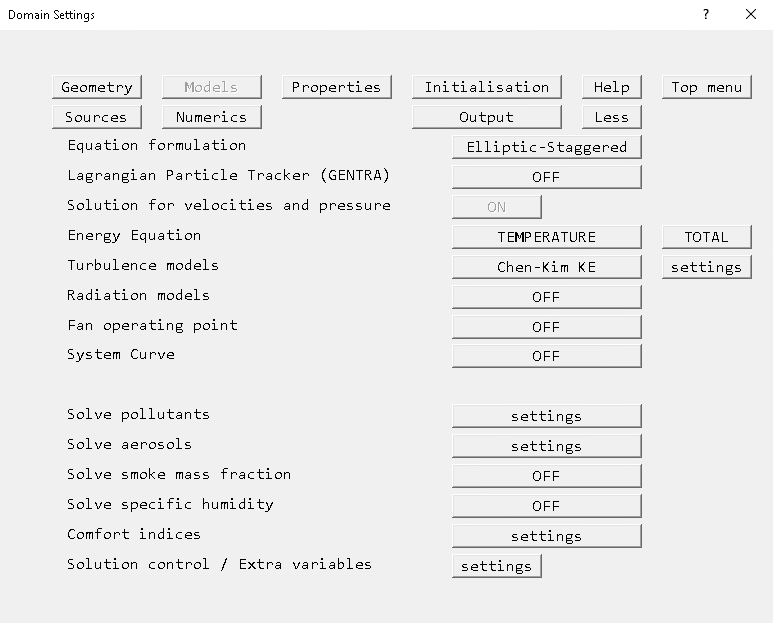Select a different turbulence model than Chen-Kim KE
The height and width of the screenshot is (623, 773).
(546, 267)
